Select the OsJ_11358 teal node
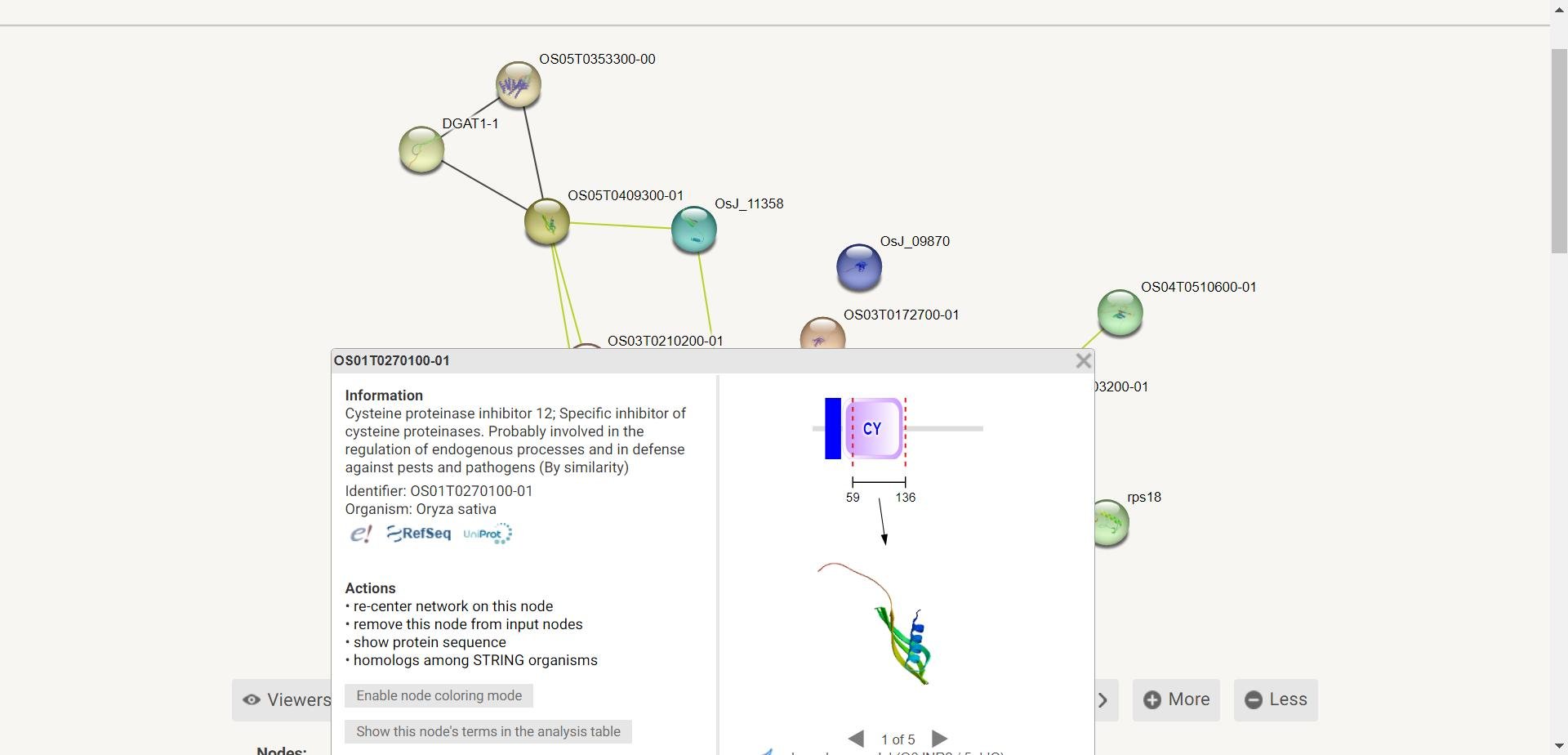 tap(694, 230)
